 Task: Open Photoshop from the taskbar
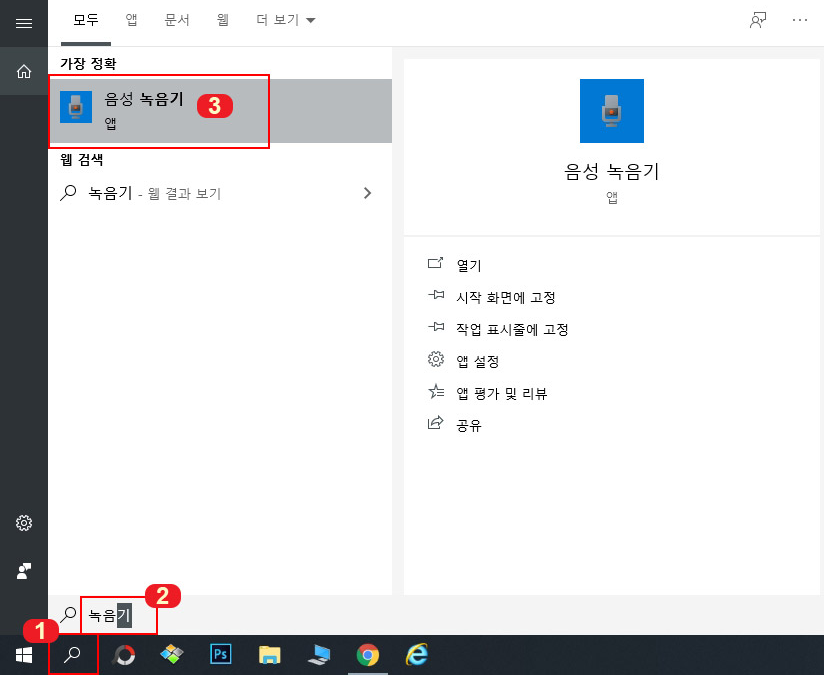pos(220,655)
